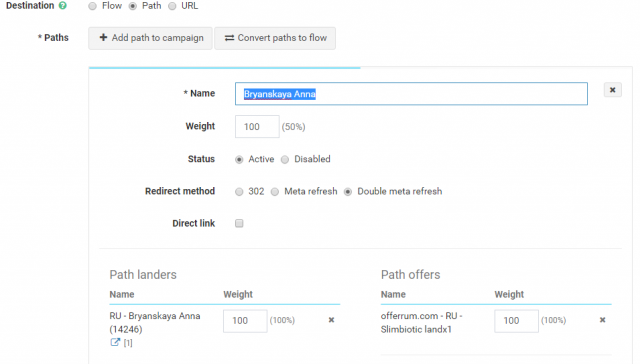Click Convert paths to flow button
The width and height of the screenshot is (640, 364).
pos(275,38)
